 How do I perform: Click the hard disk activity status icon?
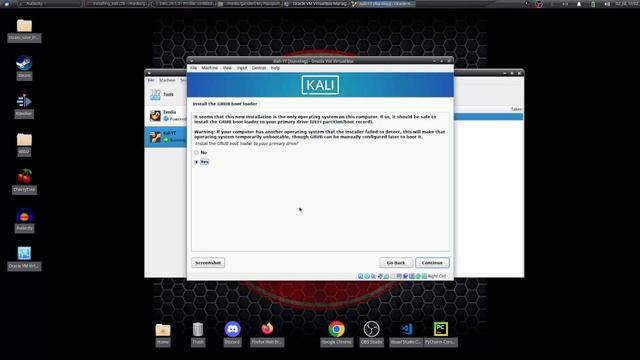click(x=360, y=276)
